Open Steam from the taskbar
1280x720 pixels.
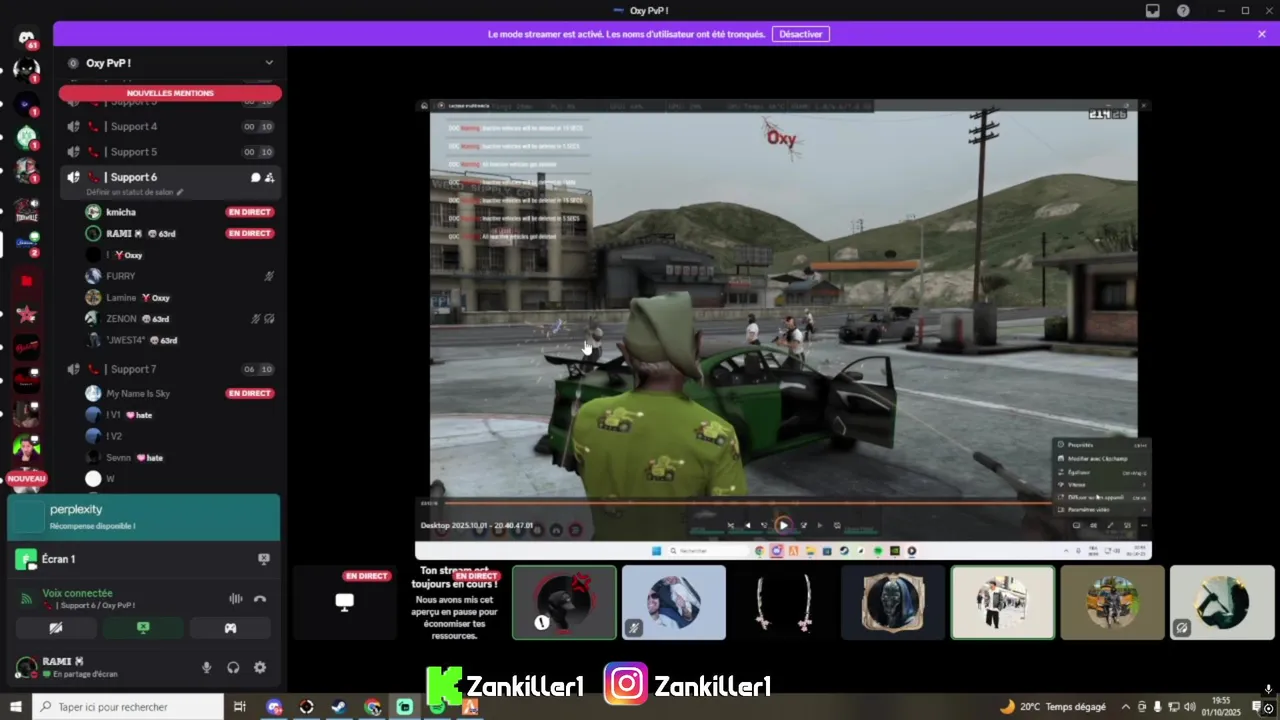(339, 707)
